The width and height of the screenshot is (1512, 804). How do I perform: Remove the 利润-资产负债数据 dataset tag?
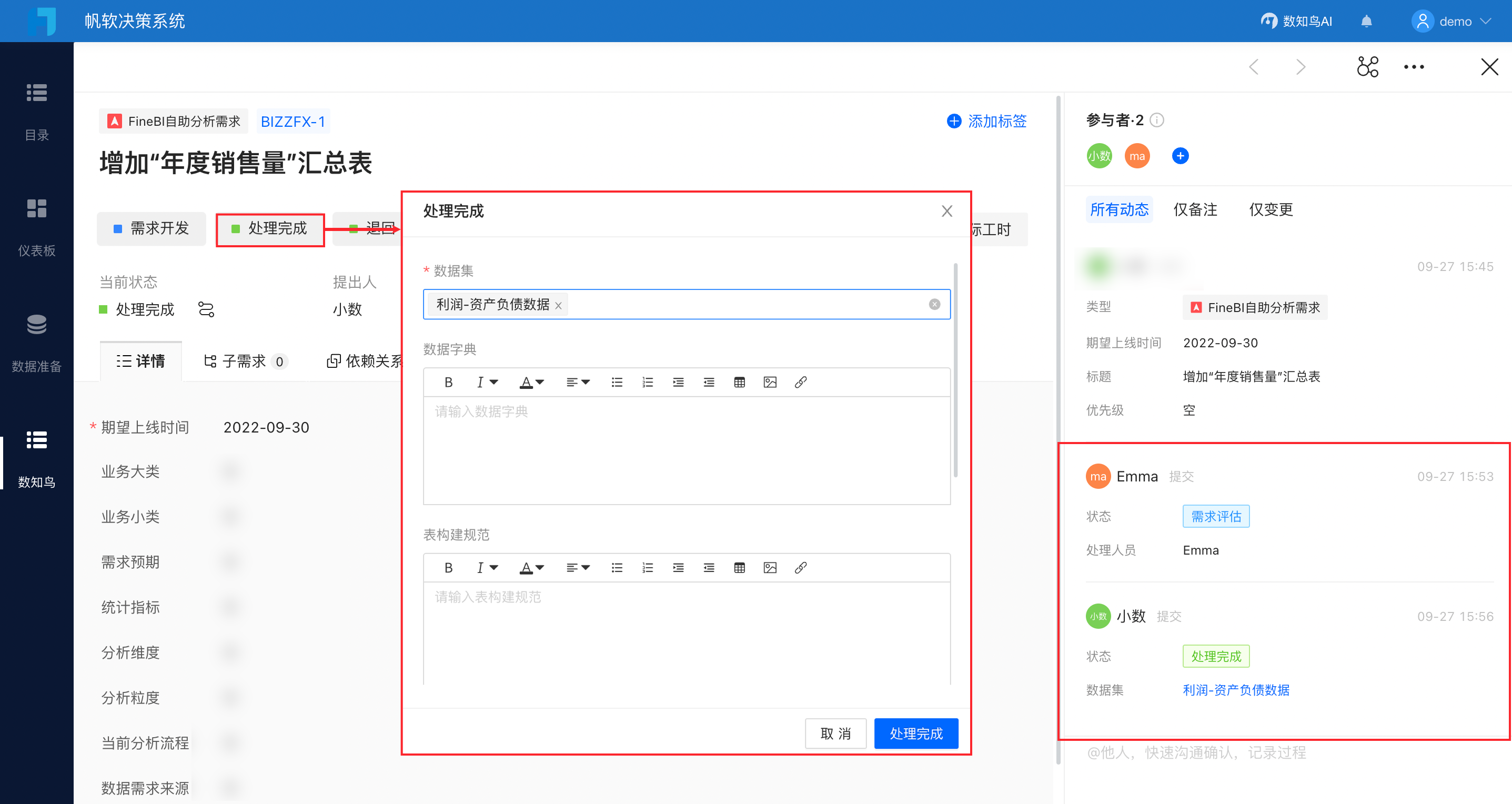558,306
